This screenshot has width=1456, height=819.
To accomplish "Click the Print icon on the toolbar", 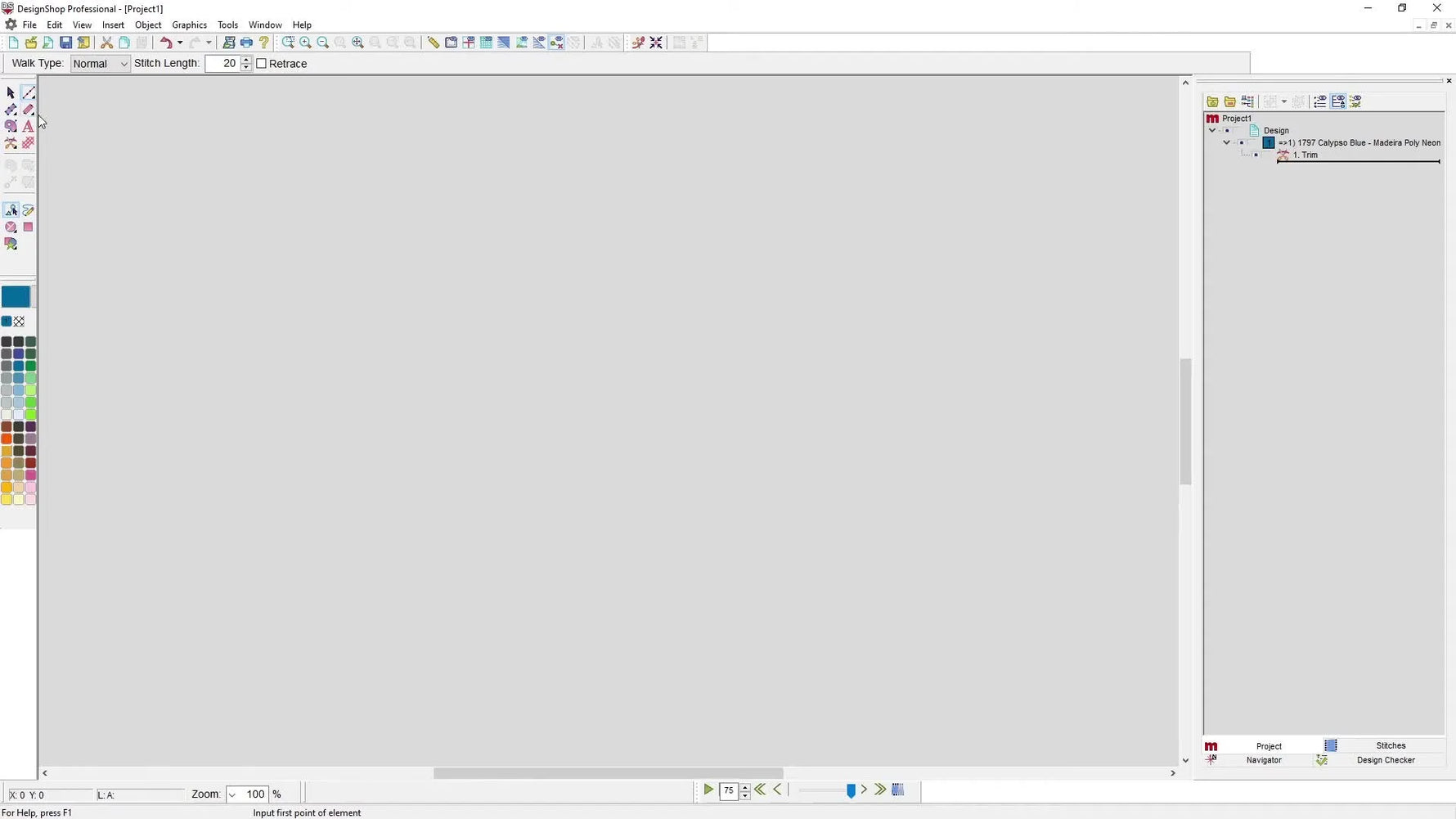I will 246,42.
